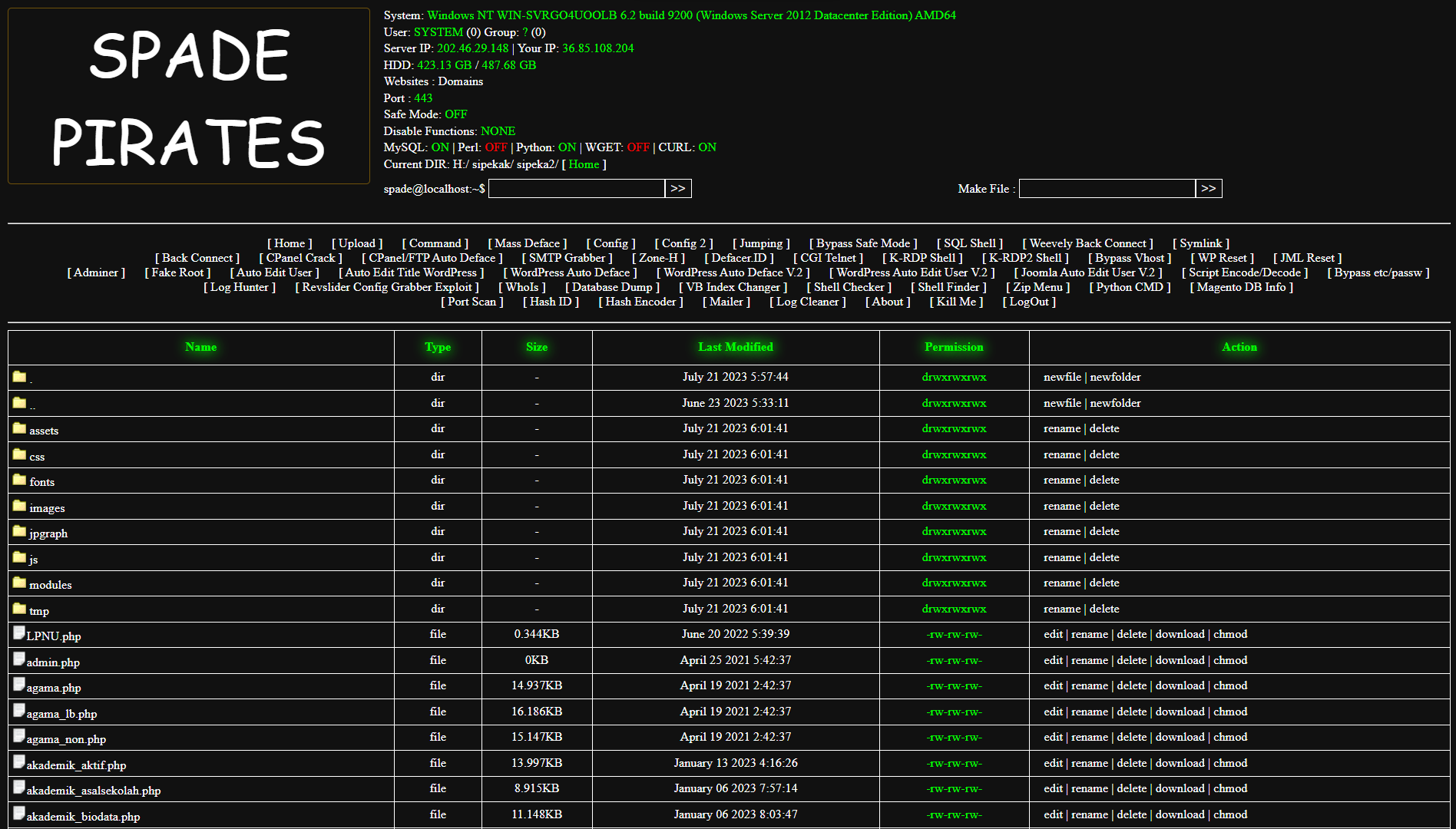Click the Permission column header
Screen dimensions: 1456x829
click(954, 347)
